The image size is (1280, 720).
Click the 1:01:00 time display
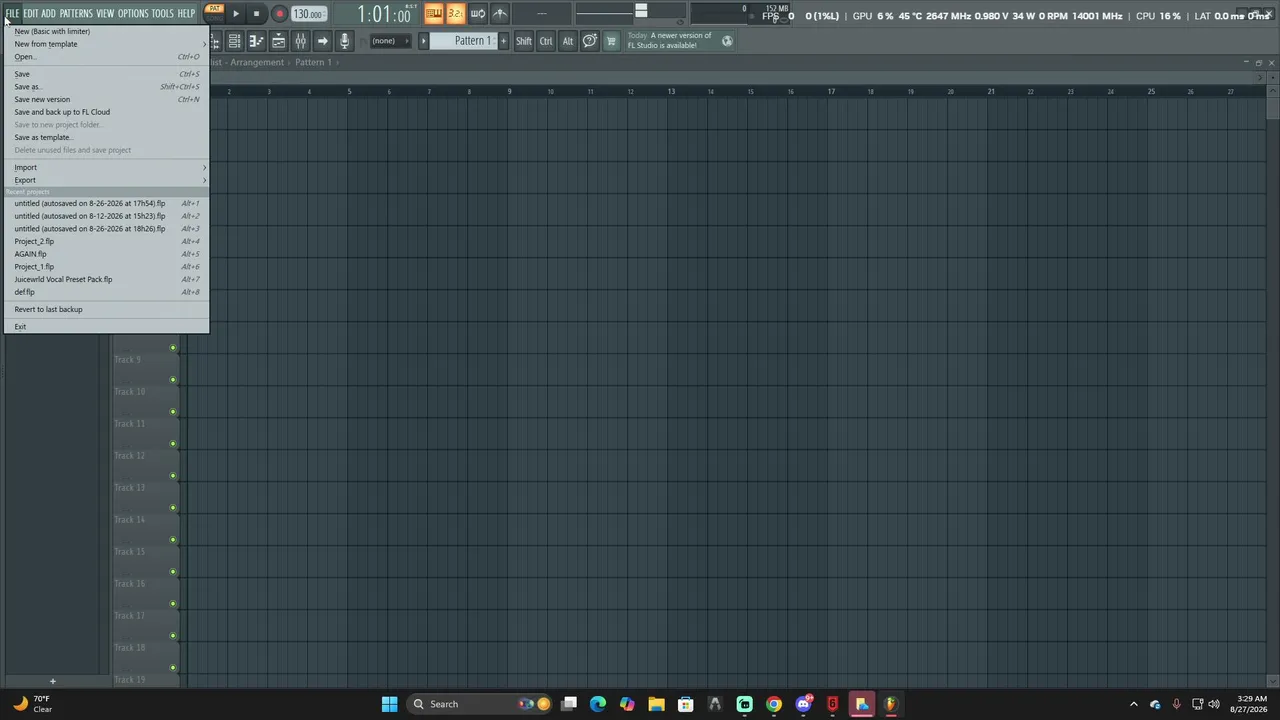(384, 14)
